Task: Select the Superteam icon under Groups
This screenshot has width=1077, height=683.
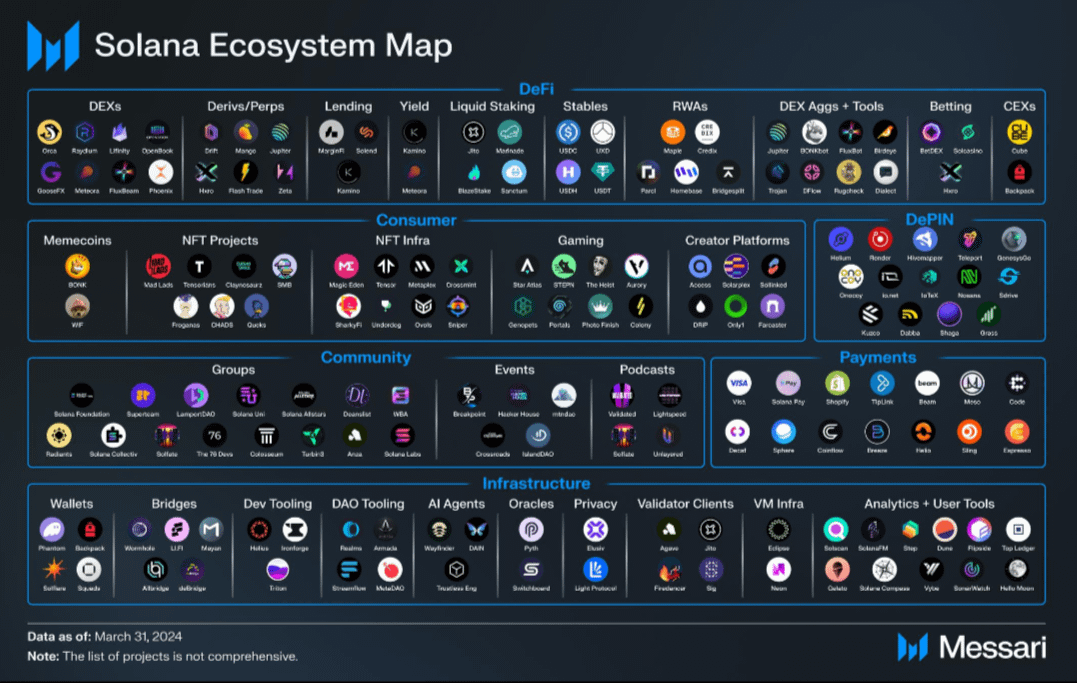Action: (x=143, y=395)
